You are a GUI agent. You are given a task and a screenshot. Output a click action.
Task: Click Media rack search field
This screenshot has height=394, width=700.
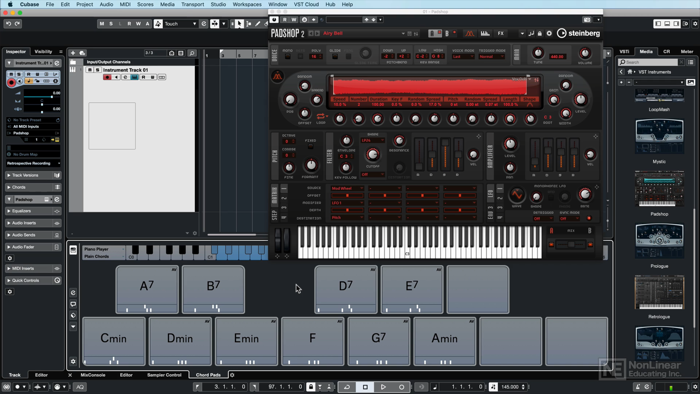tap(649, 62)
